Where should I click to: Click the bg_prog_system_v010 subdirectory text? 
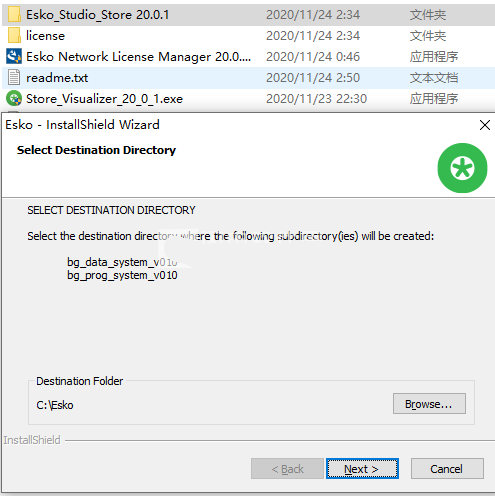pos(122,275)
